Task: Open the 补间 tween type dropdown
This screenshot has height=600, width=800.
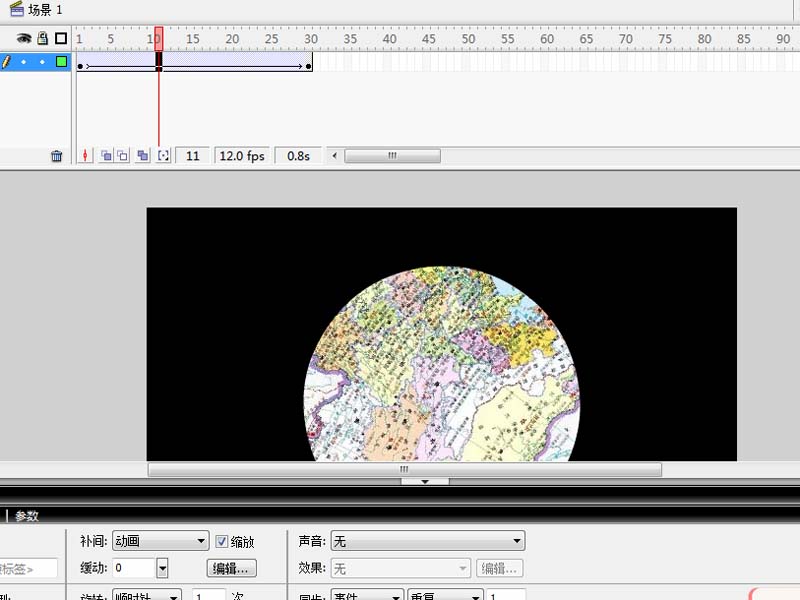Action: pos(160,541)
